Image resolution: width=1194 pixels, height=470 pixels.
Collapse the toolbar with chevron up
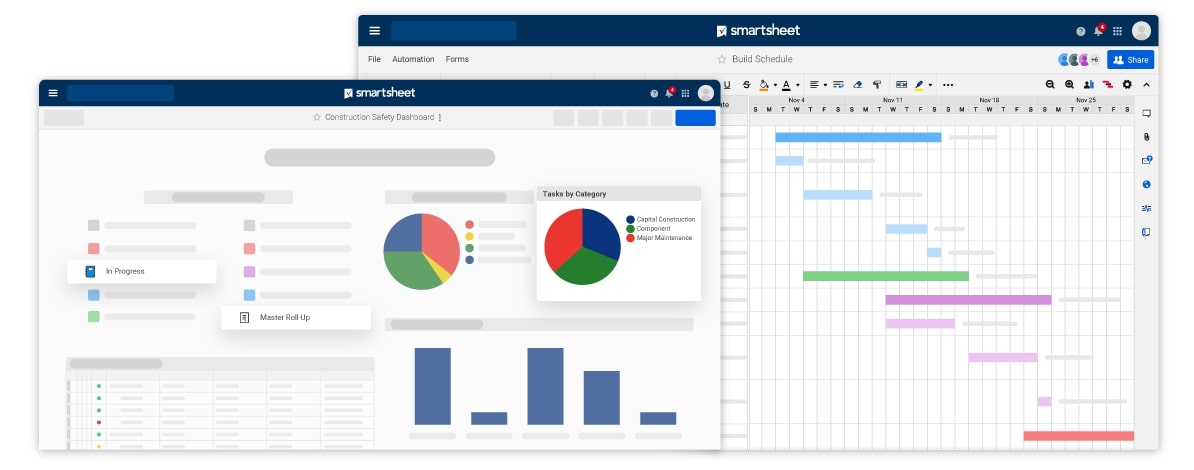click(x=1146, y=85)
